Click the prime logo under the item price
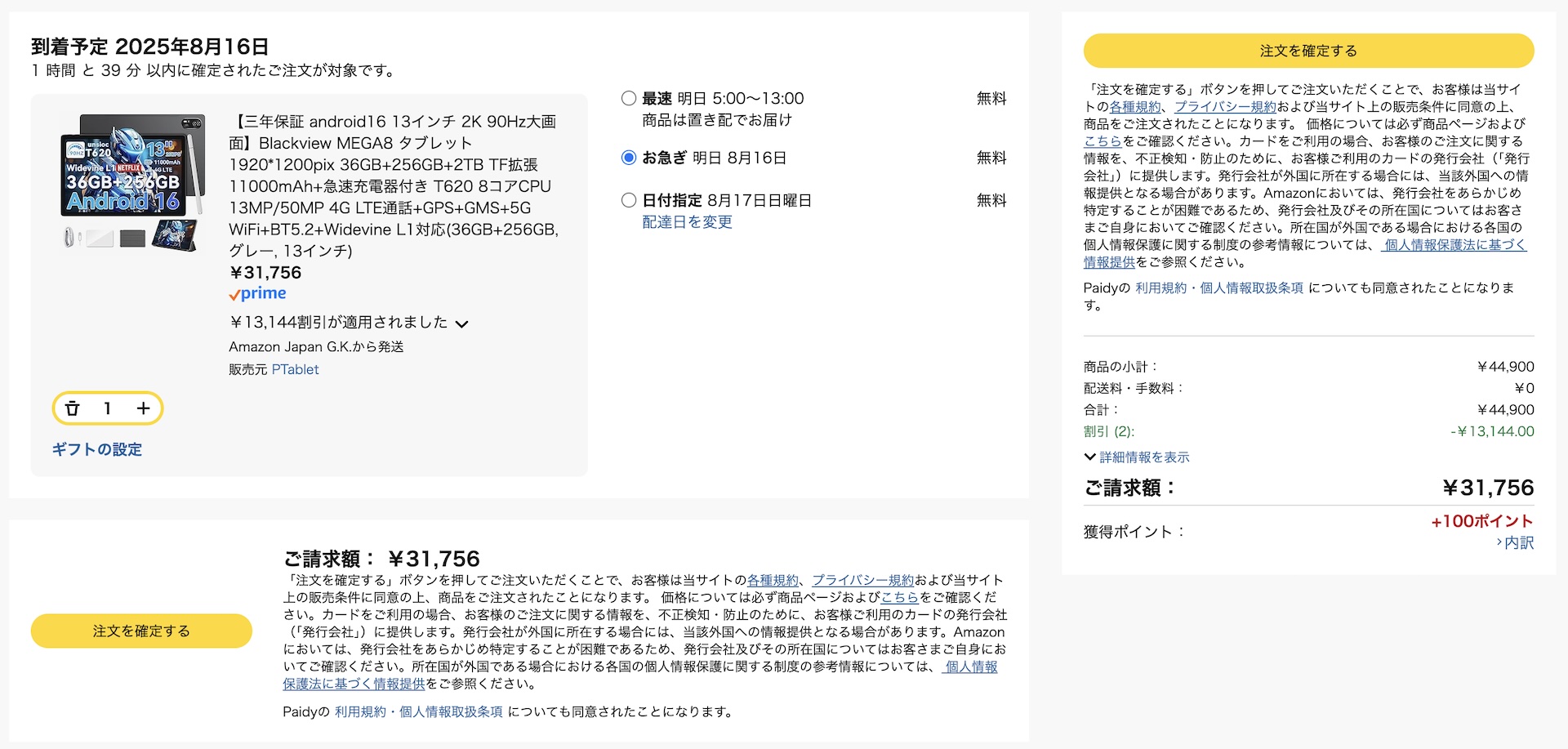The image size is (1568, 749). (x=258, y=293)
